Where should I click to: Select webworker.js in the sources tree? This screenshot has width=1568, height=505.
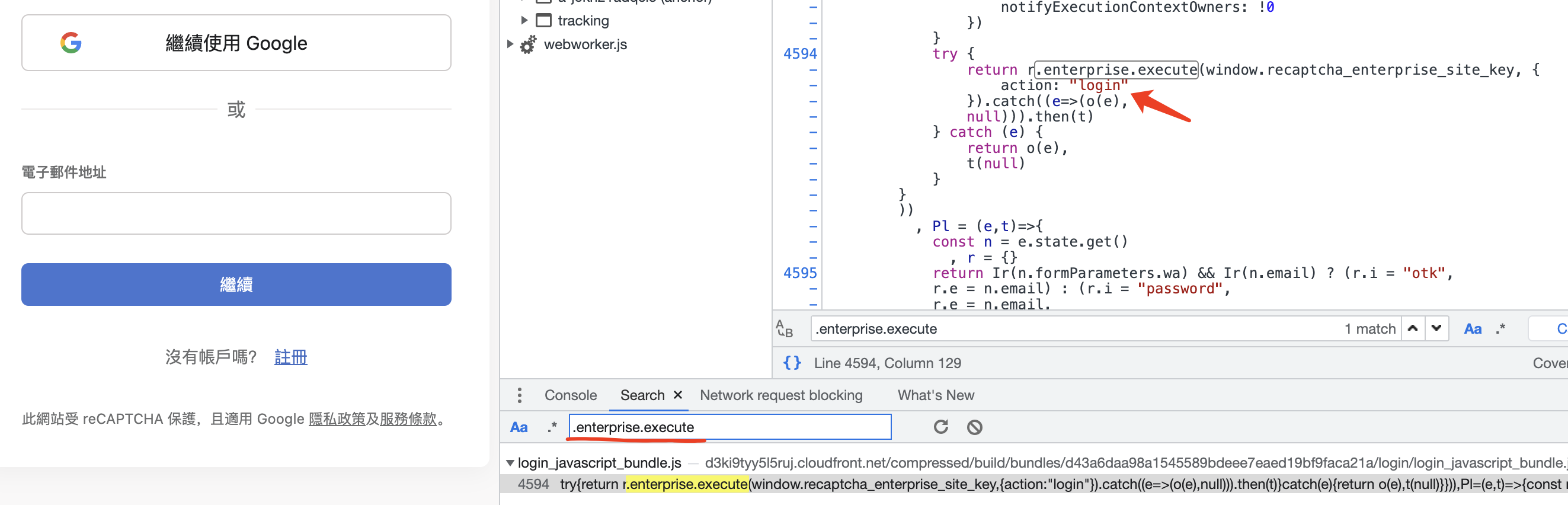tap(585, 44)
